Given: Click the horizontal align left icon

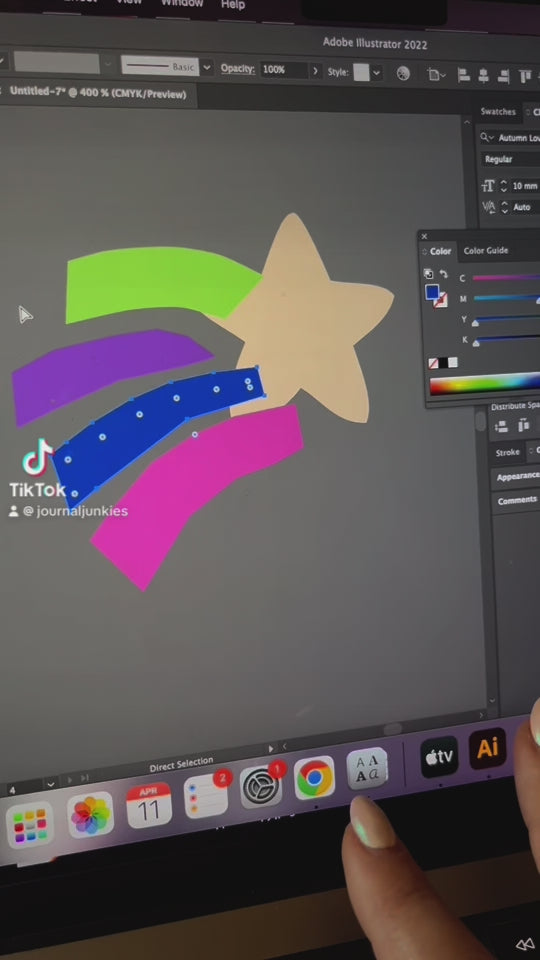Looking at the screenshot, I should 463,75.
